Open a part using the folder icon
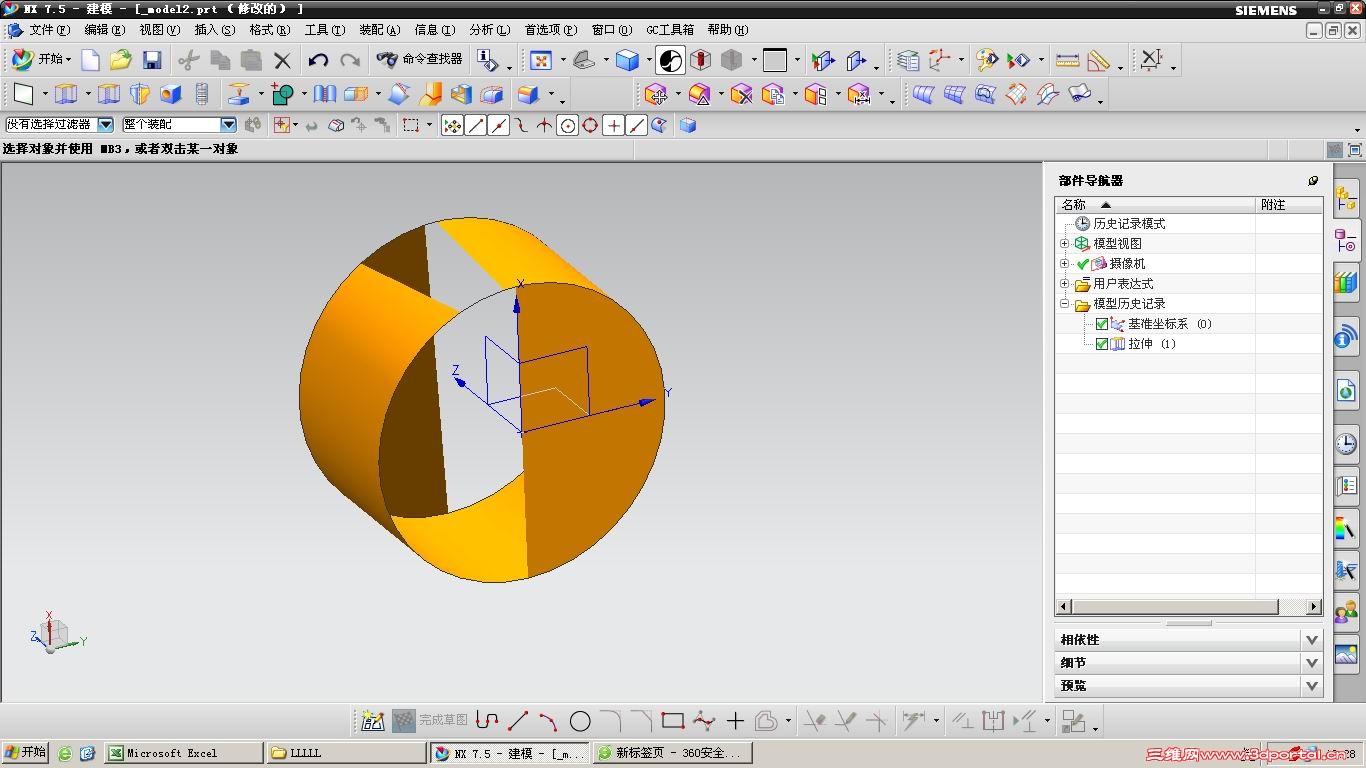The width and height of the screenshot is (1366, 768). coord(121,60)
